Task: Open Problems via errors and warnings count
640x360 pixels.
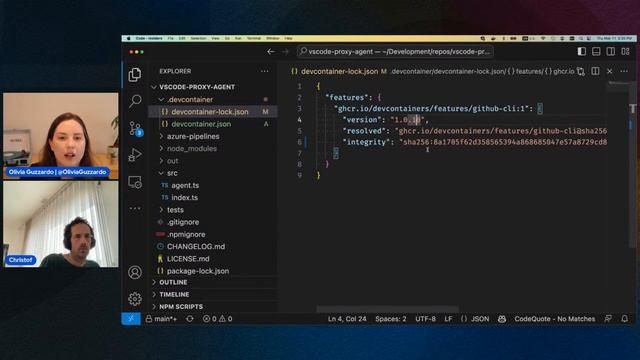Action: 218,319
